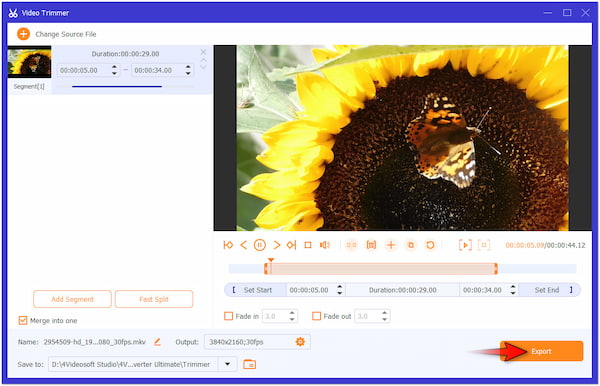Screen dimensions: 600x386
Task: Click the end time field beside Set End
Action: 485,290
